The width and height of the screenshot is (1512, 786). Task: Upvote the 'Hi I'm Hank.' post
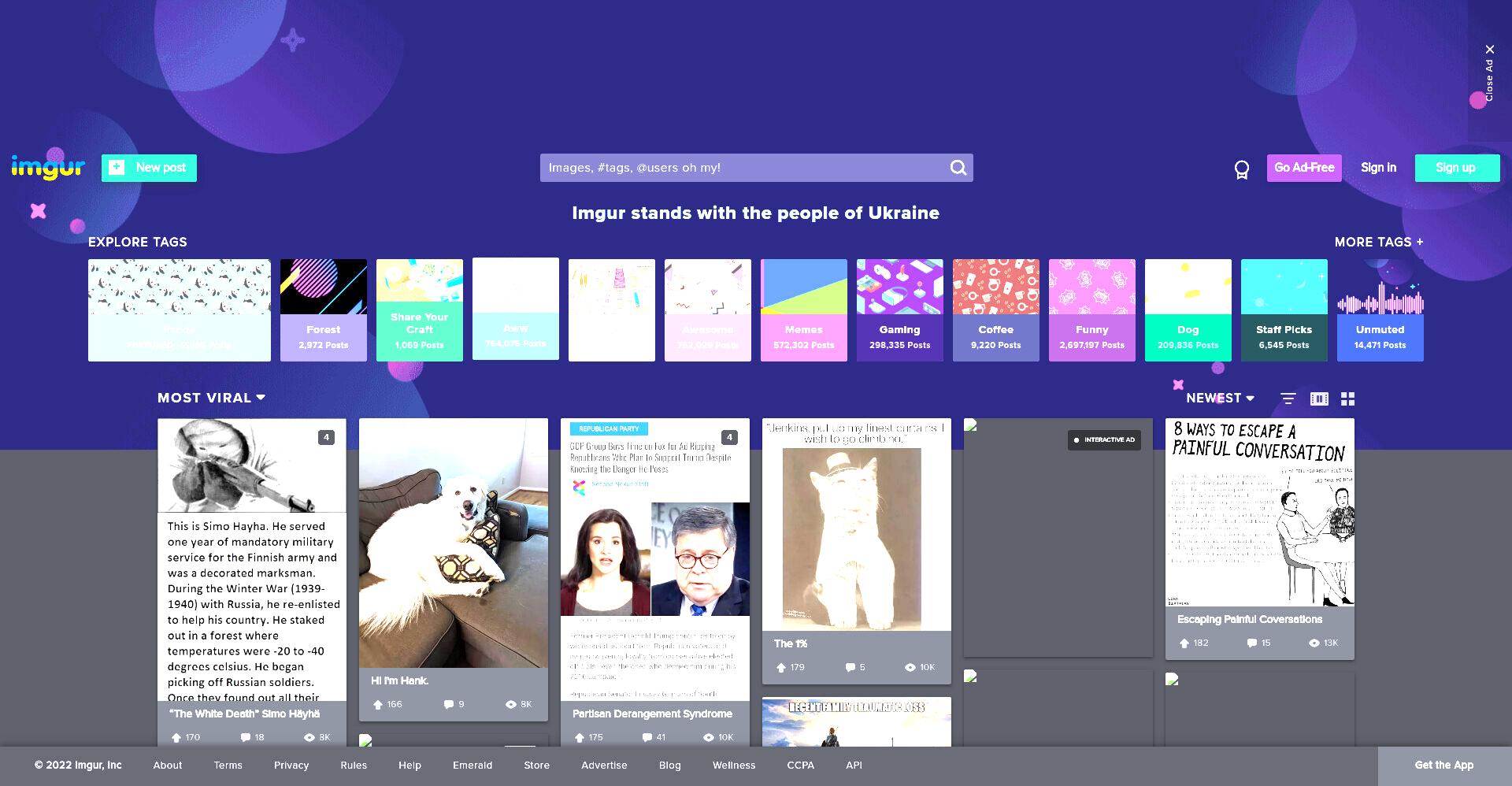[378, 704]
